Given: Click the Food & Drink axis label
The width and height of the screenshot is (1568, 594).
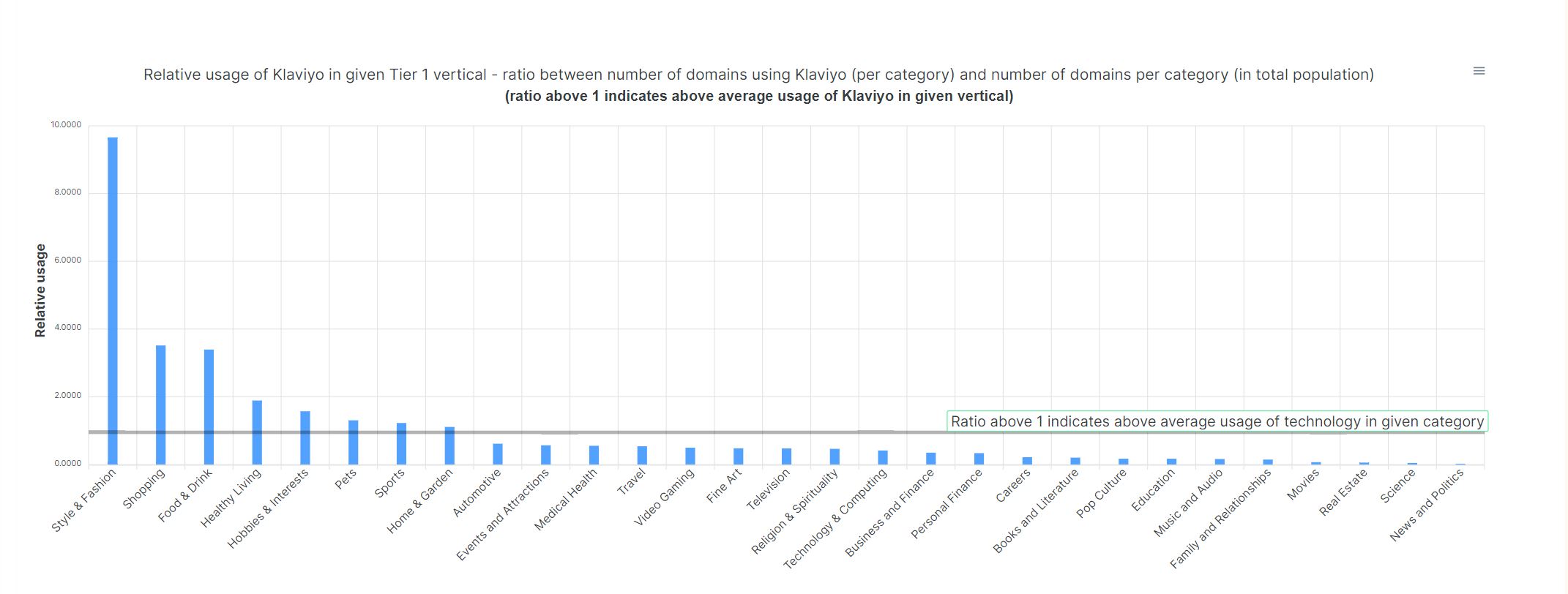Looking at the screenshot, I should click(x=184, y=495).
